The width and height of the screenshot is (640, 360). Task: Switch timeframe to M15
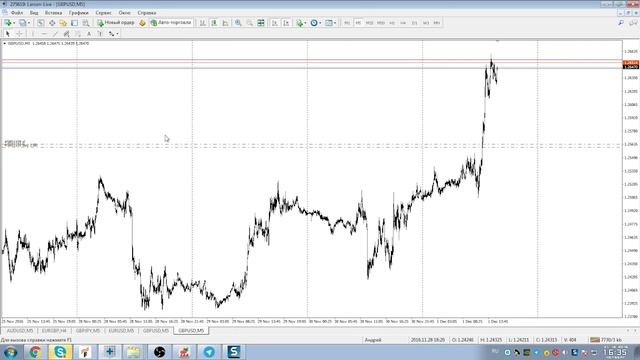[369, 23]
